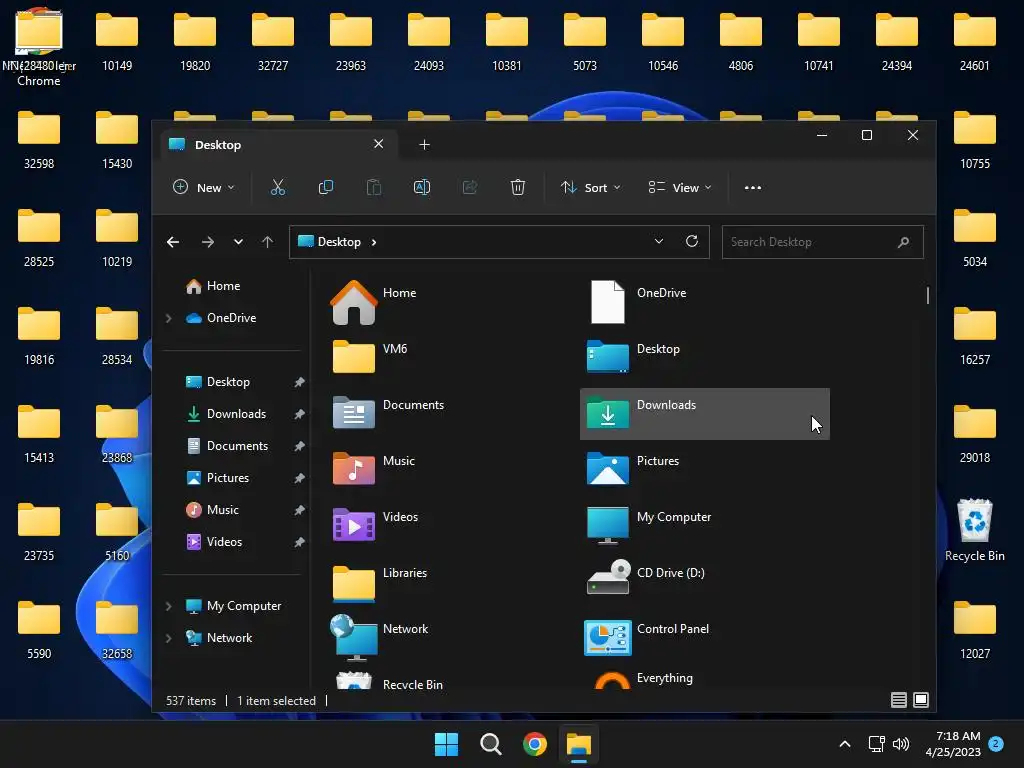The width and height of the screenshot is (1024, 768).
Task: Open the New dropdown menu
Action: pos(203,187)
